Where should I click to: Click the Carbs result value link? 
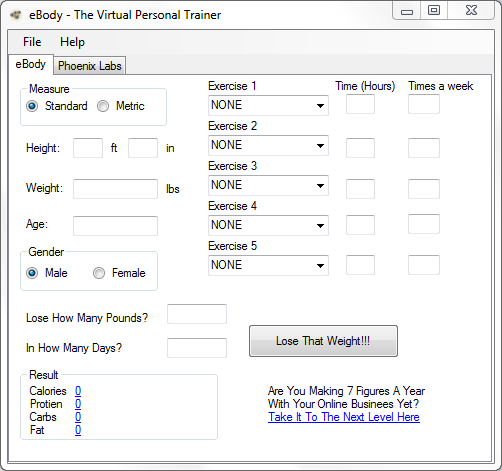78,417
